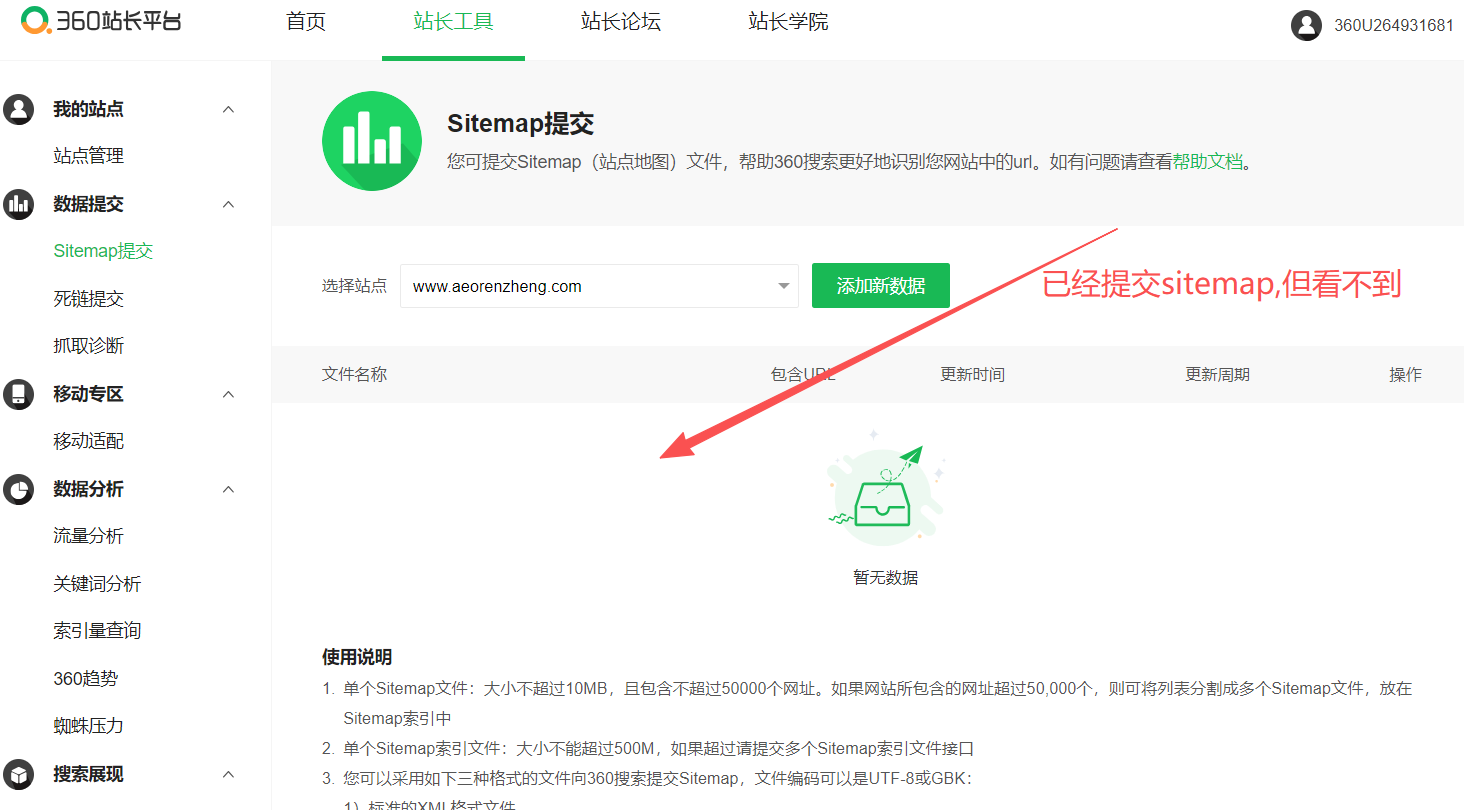Image resolution: width=1464 pixels, height=810 pixels.
Task: Click the 我的站点 person icon
Action: 18,109
